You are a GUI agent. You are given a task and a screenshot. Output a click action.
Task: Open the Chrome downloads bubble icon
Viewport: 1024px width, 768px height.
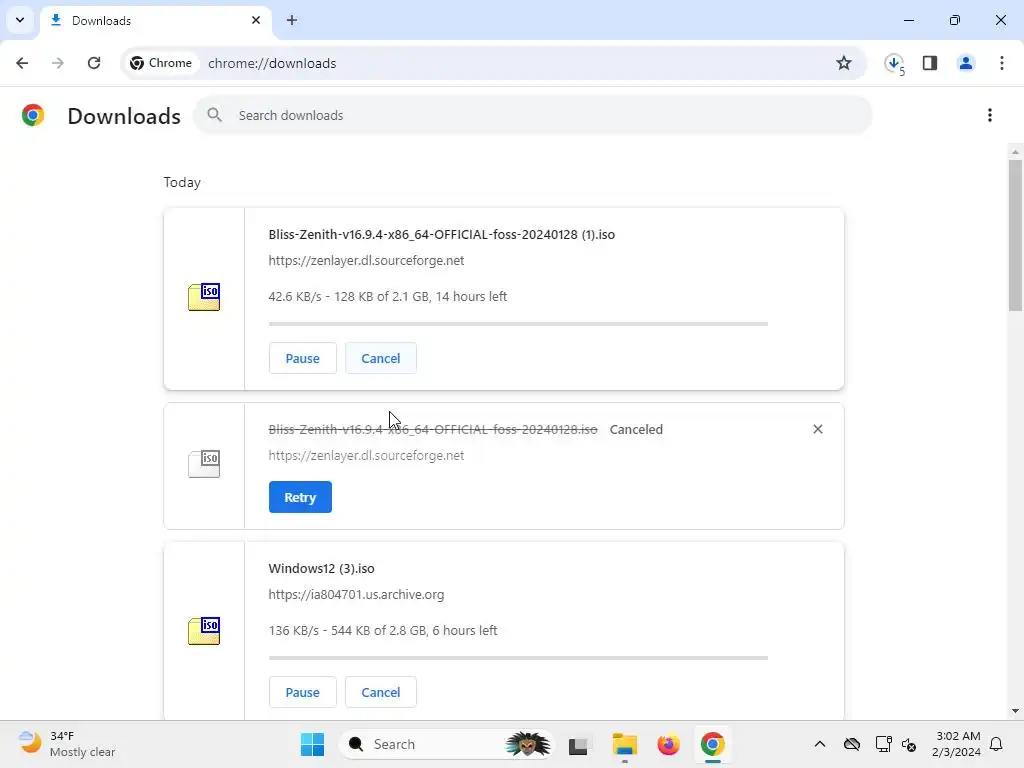894,63
